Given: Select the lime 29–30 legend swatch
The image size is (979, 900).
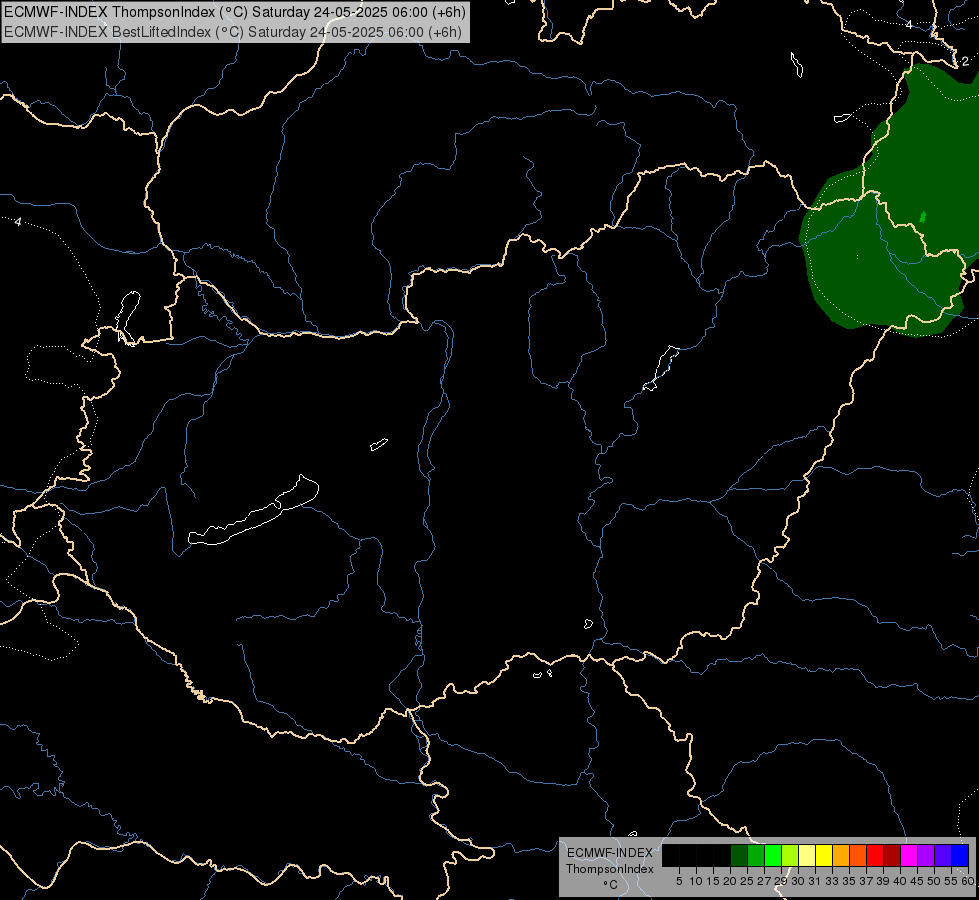Looking at the screenshot, I should point(790,855).
